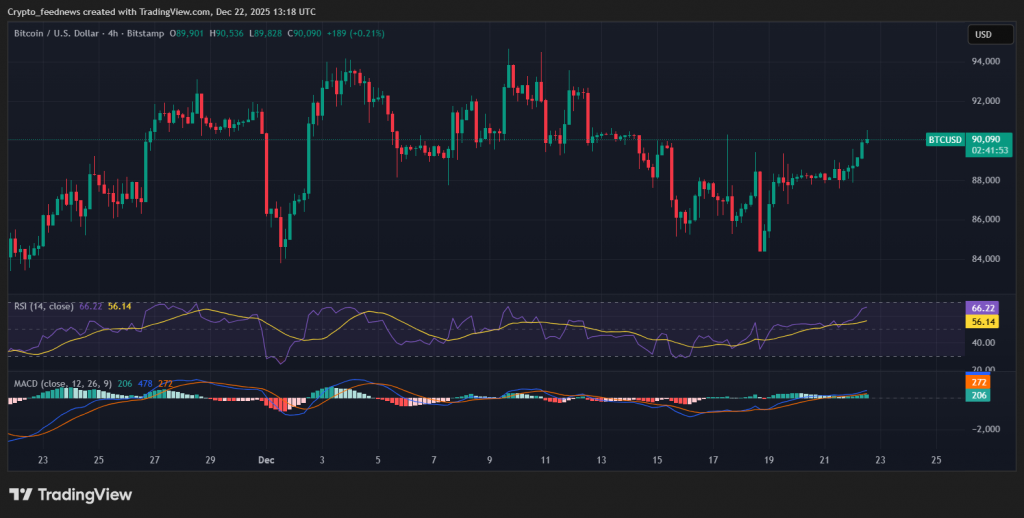This screenshot has height=518, width=1024.
Task: Click the yellow 56.14 RSI average tag
Action: [983, 322]
